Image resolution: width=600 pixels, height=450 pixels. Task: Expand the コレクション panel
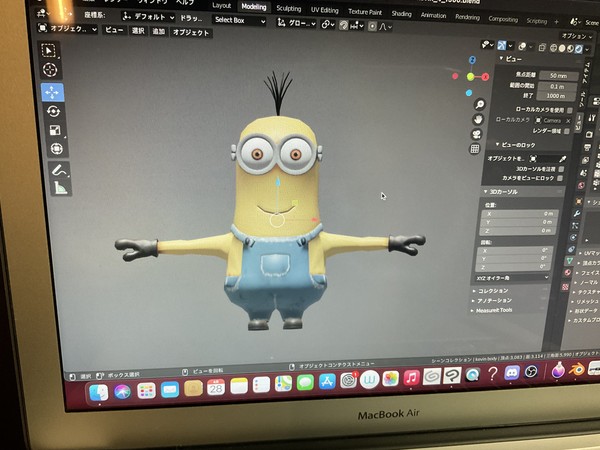coord(491,291)
